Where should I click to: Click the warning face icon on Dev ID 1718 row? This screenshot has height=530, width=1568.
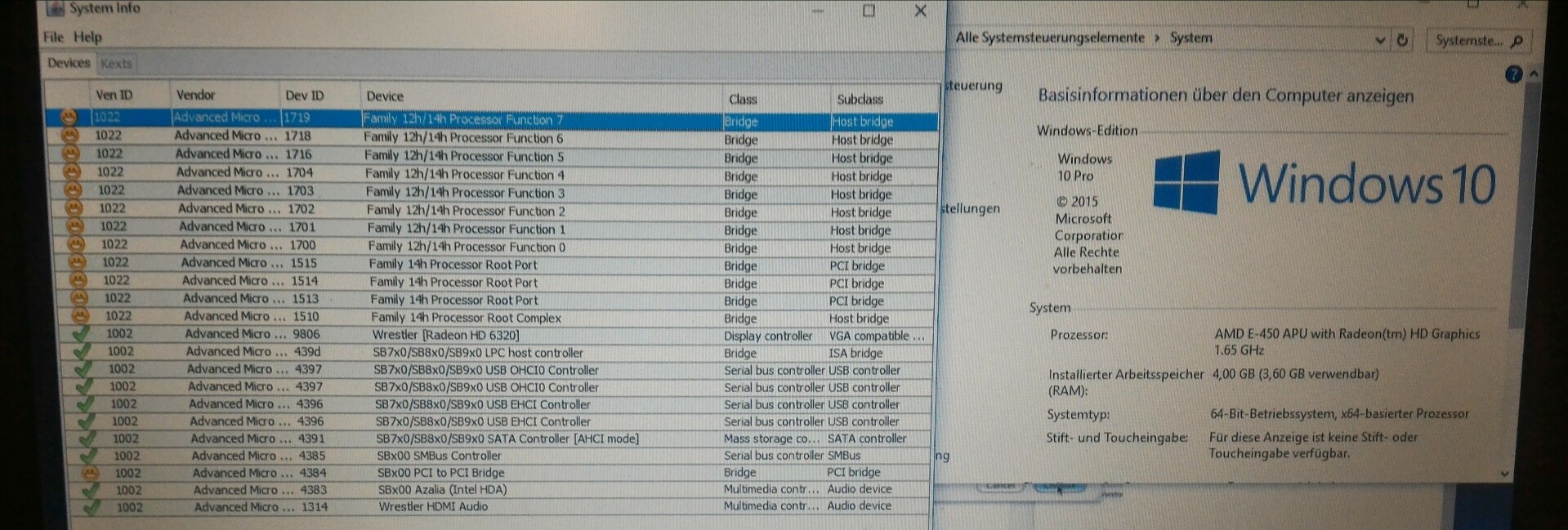tap(70, 136)
